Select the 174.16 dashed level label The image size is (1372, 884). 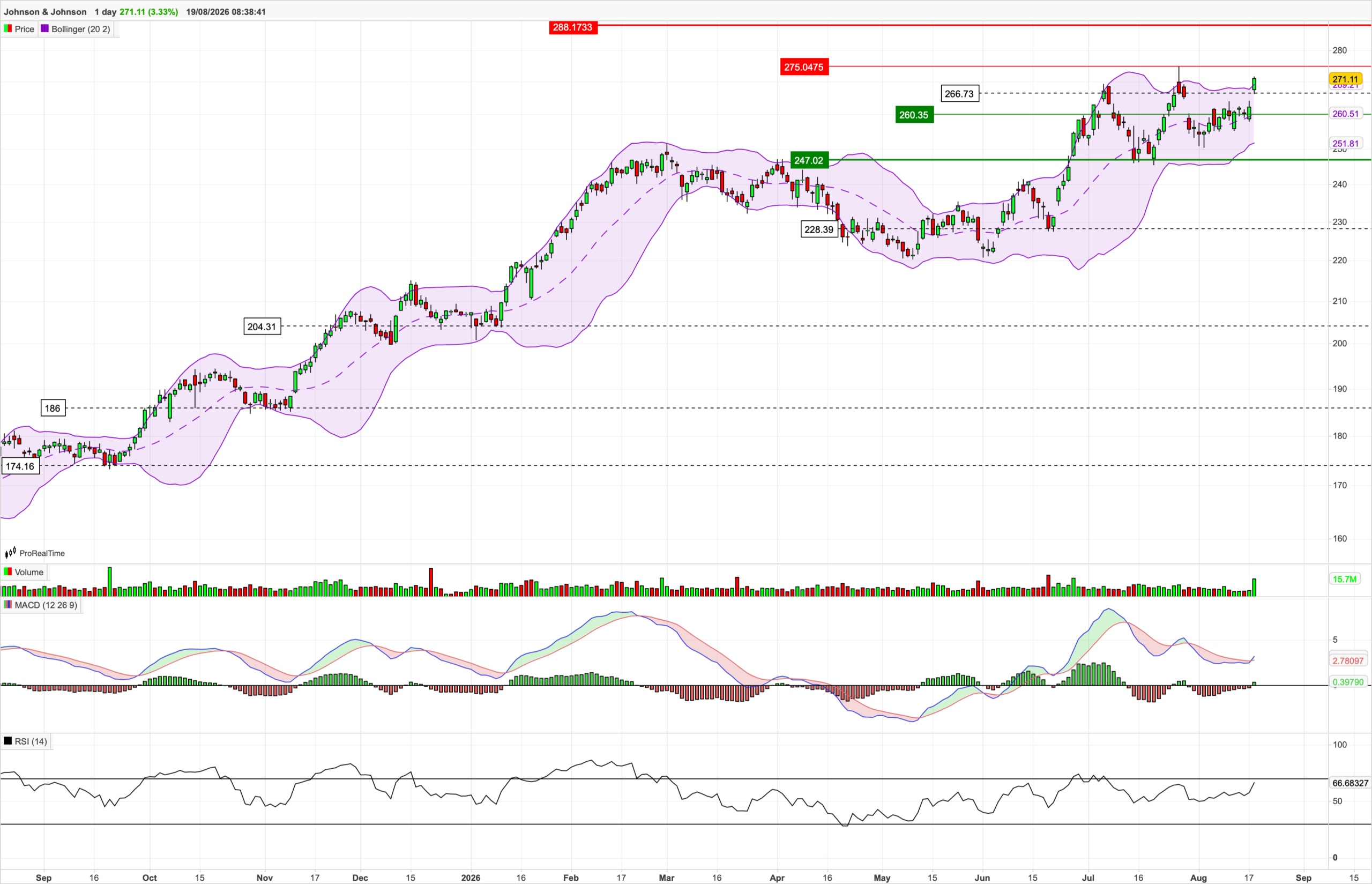21,466
